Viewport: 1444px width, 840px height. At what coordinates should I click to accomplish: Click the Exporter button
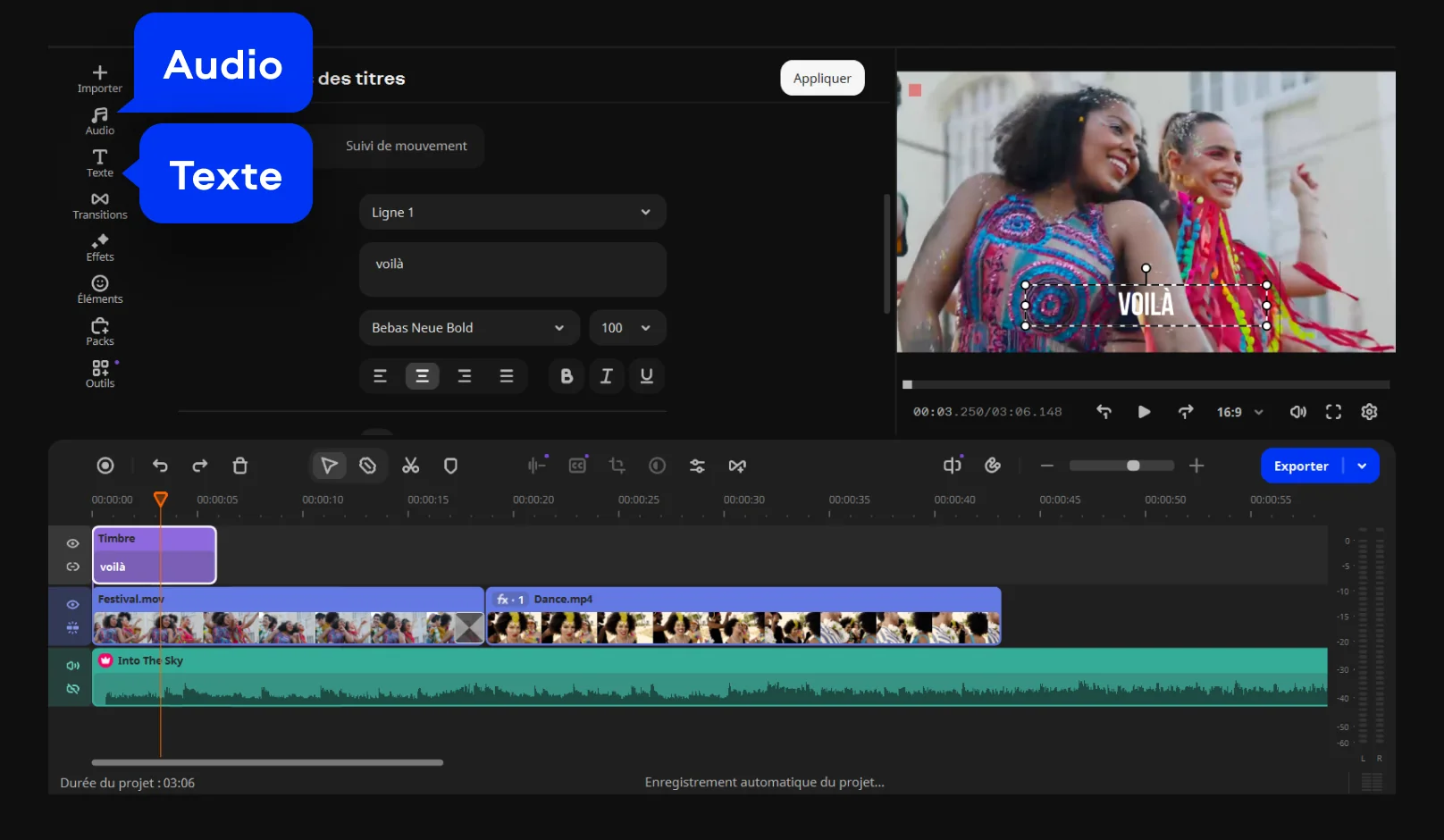coord(1301,466)
